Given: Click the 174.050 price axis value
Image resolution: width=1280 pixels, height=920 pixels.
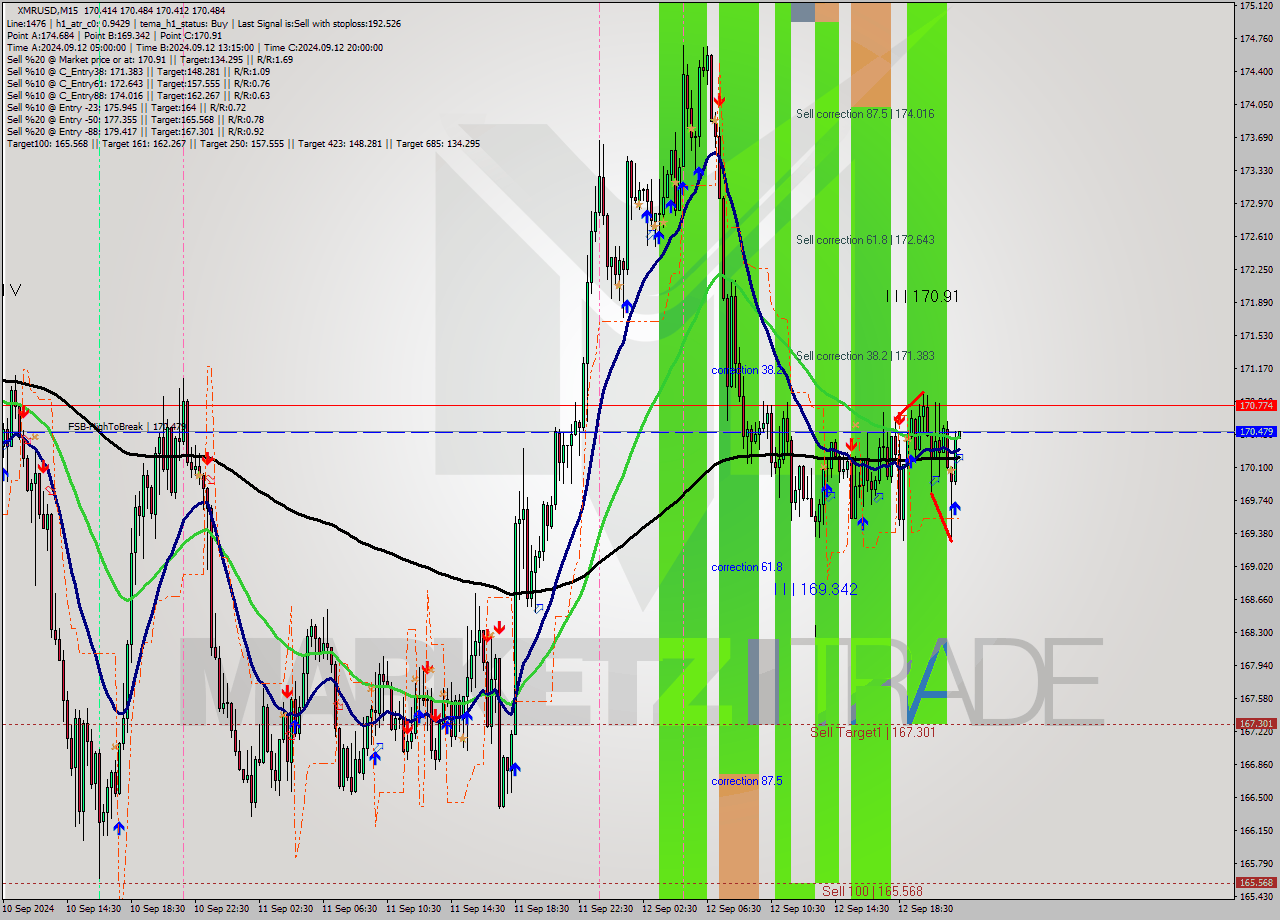Looking at the screenshot, I should pos(1256,104).
